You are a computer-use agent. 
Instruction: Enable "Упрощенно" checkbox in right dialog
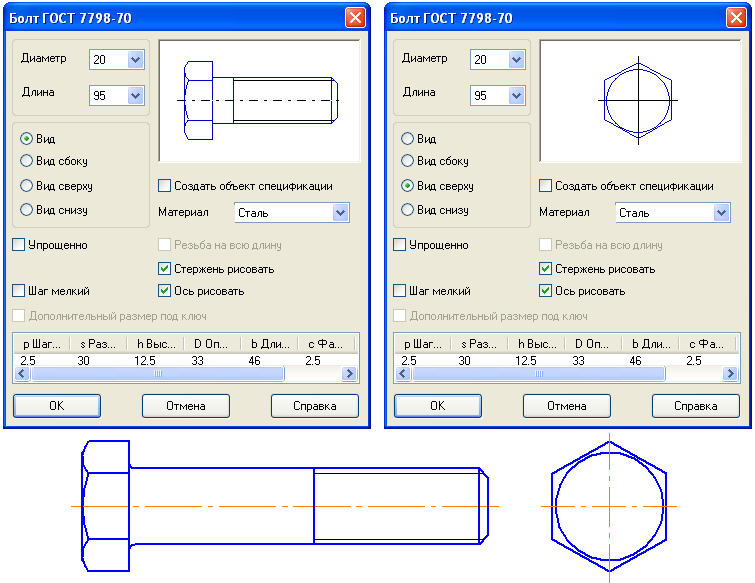pyautogui.click(x=400, y=245)
